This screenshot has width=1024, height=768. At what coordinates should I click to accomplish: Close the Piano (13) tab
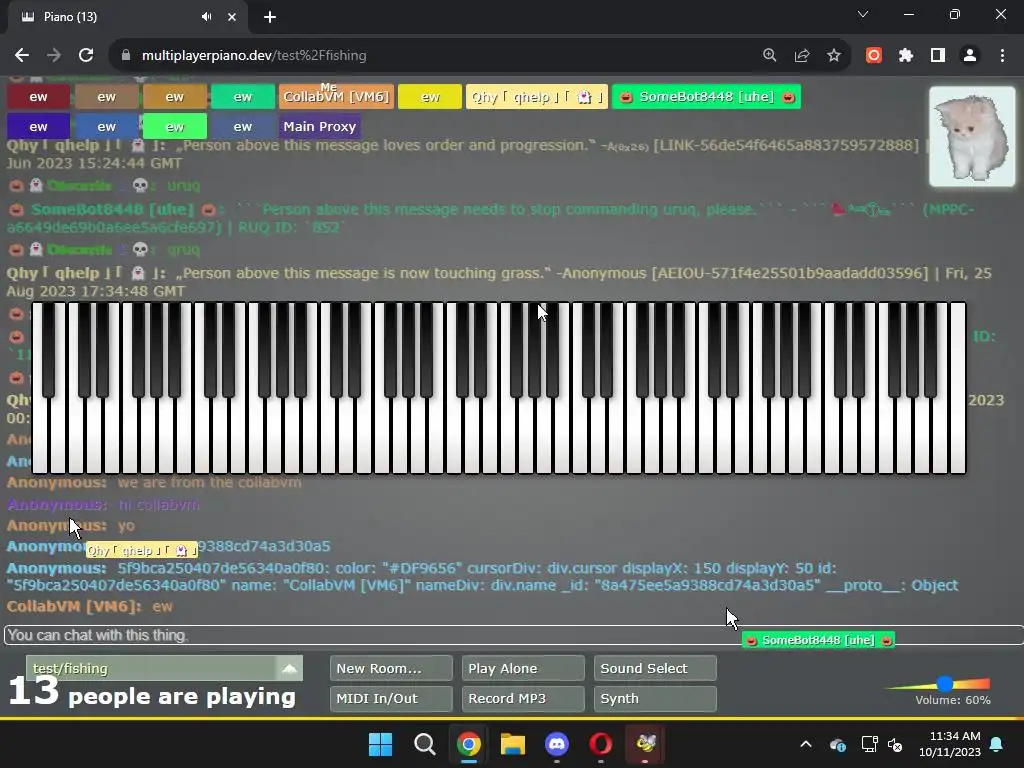[232, 17]
